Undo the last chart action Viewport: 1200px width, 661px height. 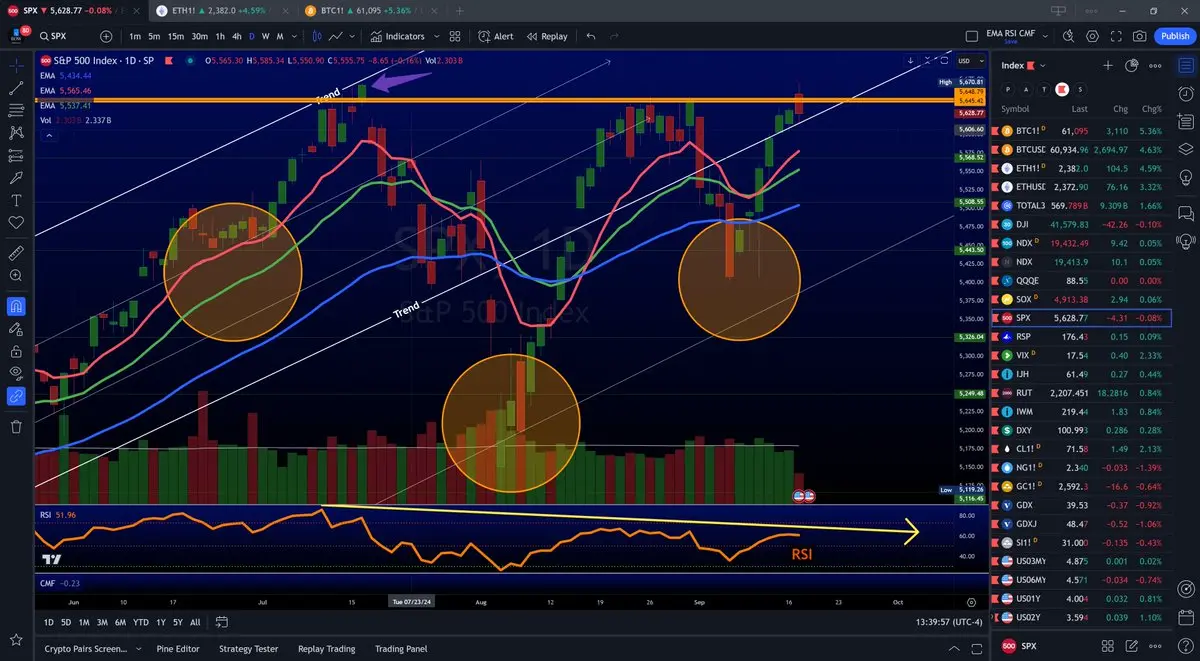point(591,36)
